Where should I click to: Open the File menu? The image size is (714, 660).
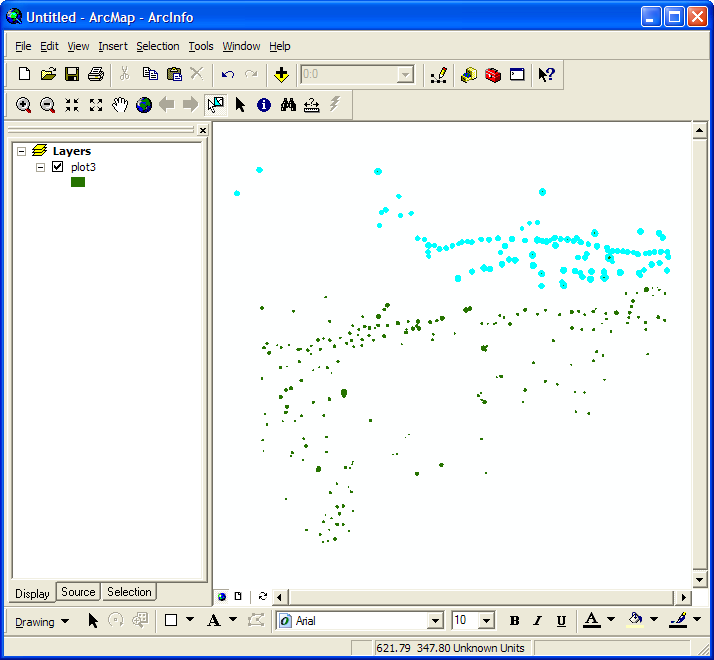tap(23, 46)
